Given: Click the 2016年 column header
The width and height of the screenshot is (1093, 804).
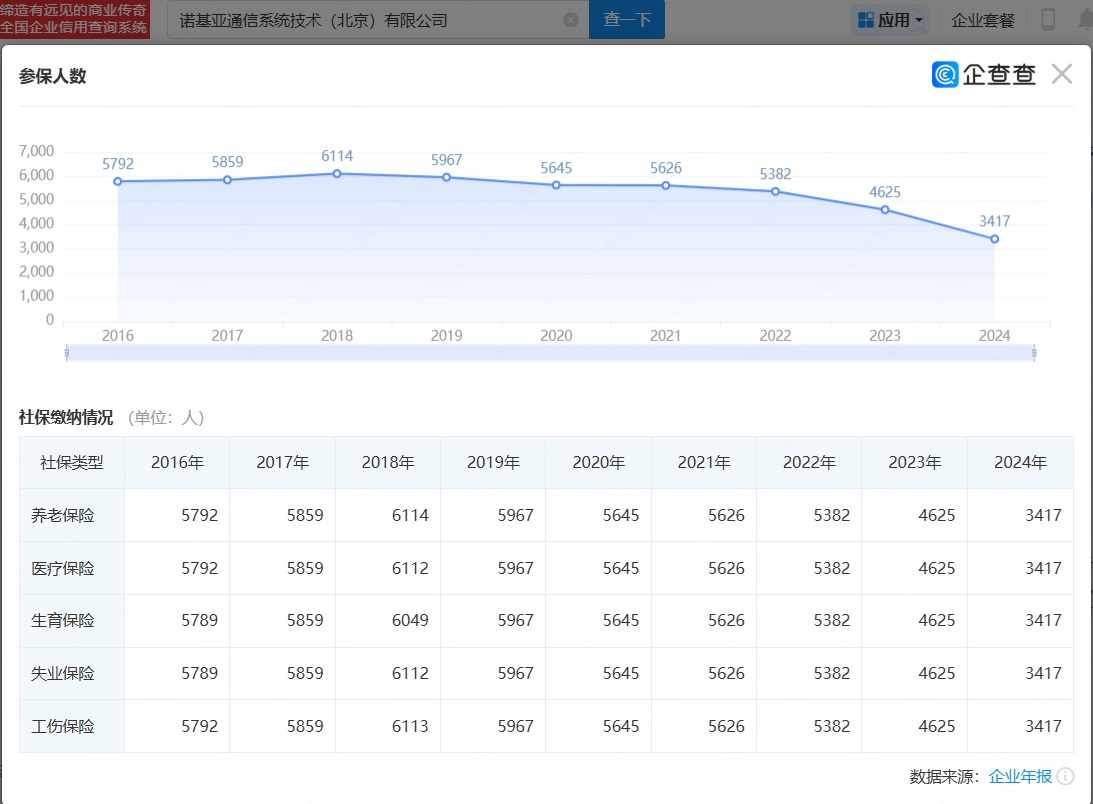Looking at the screenshot, I should click(177, 462).
